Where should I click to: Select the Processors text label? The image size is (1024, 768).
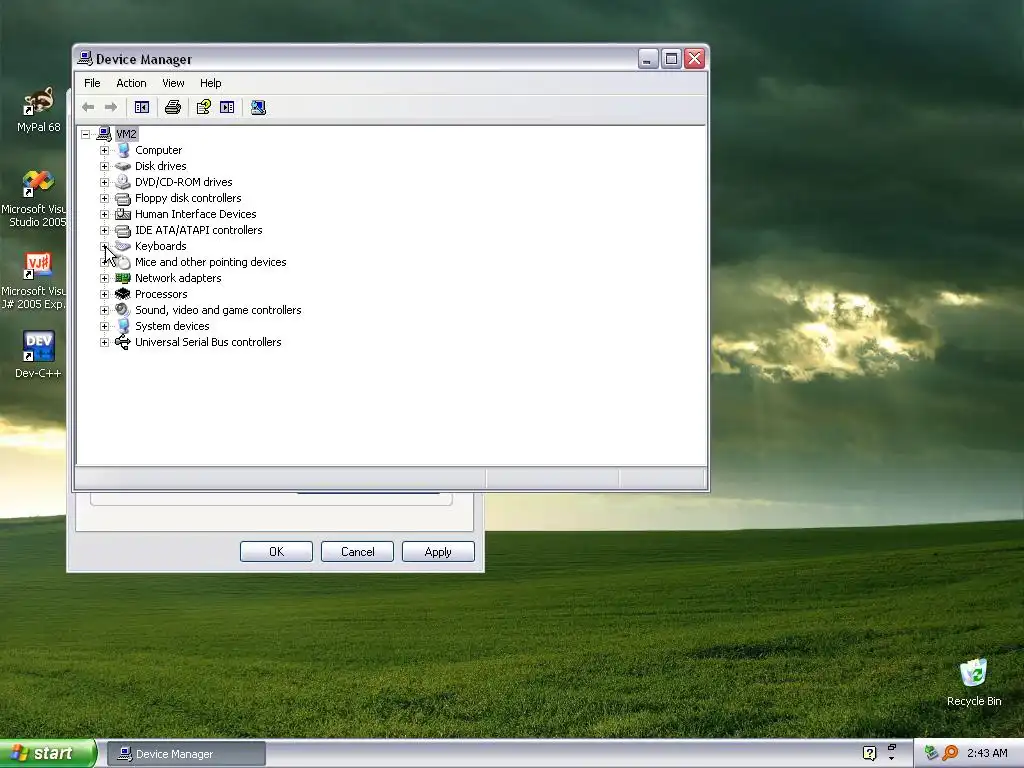pos(161,294)
